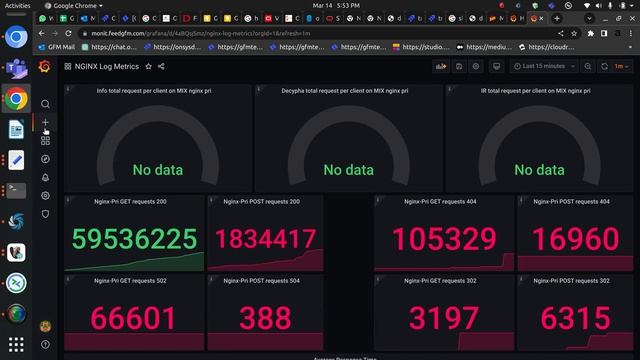Image resolution: width=640 pixels, height=360 pixels.
Task: Open Explore compass icon in sidebar
Action: click(45, 159)
